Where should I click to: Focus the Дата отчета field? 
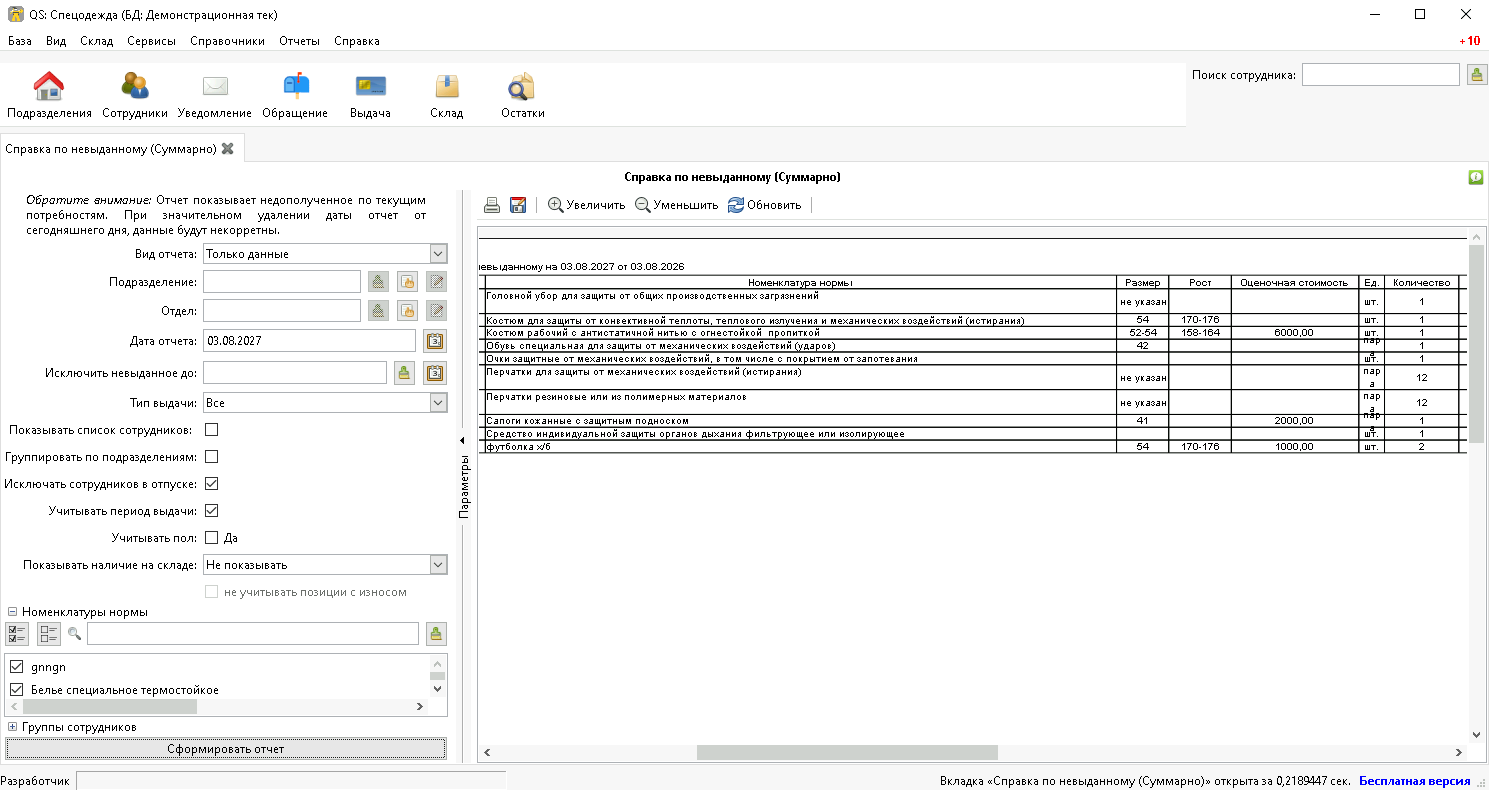(x=309, y=341)
